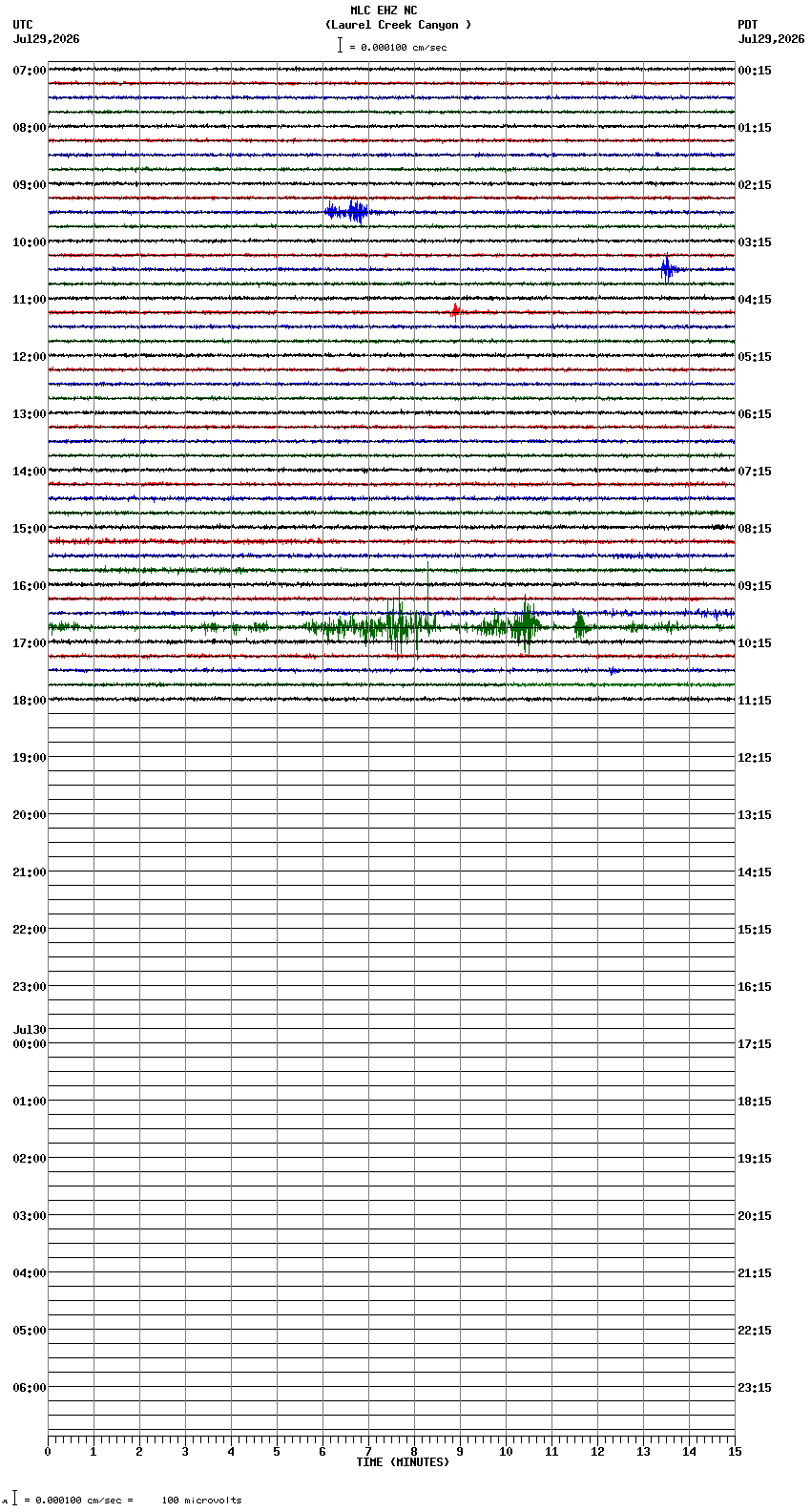The image size is (811, 1512).
Task: Click the small green burst near minute 11.6
Action: tap(580, 626)
